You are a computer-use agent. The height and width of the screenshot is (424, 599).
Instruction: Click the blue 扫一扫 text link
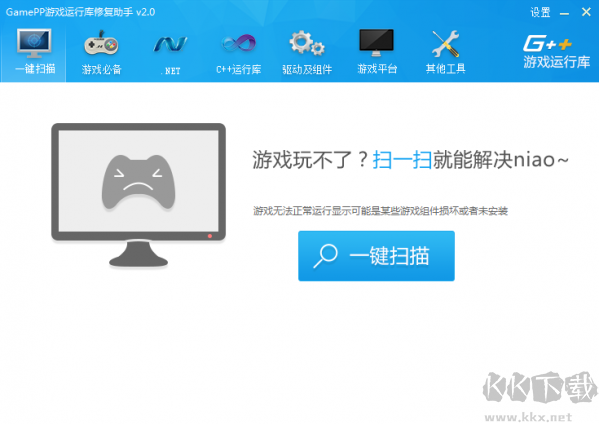(x=402, y=159)
